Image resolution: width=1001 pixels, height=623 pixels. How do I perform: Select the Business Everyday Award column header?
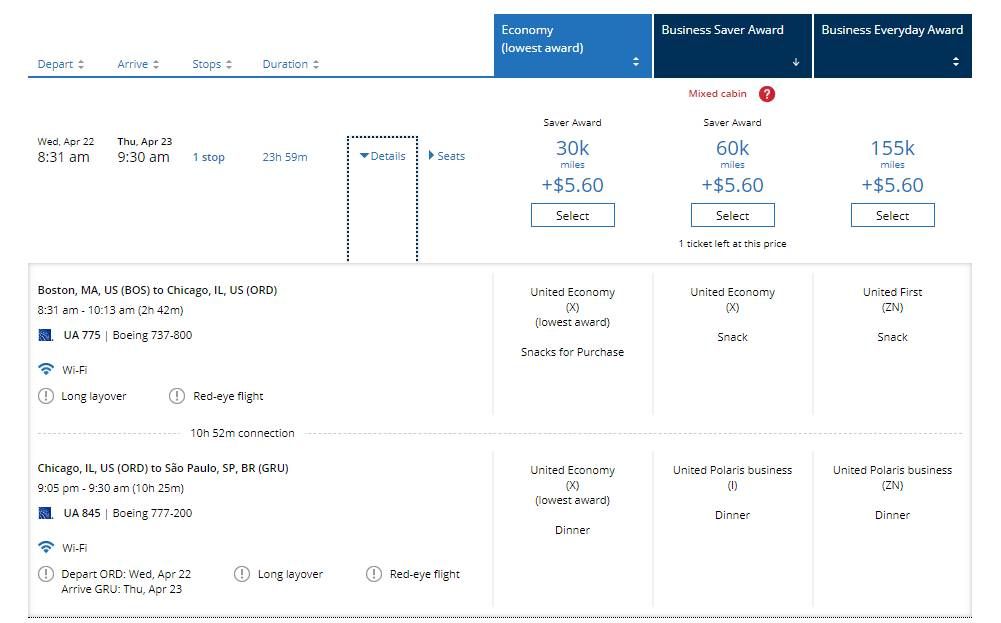(x=892, y=46)
